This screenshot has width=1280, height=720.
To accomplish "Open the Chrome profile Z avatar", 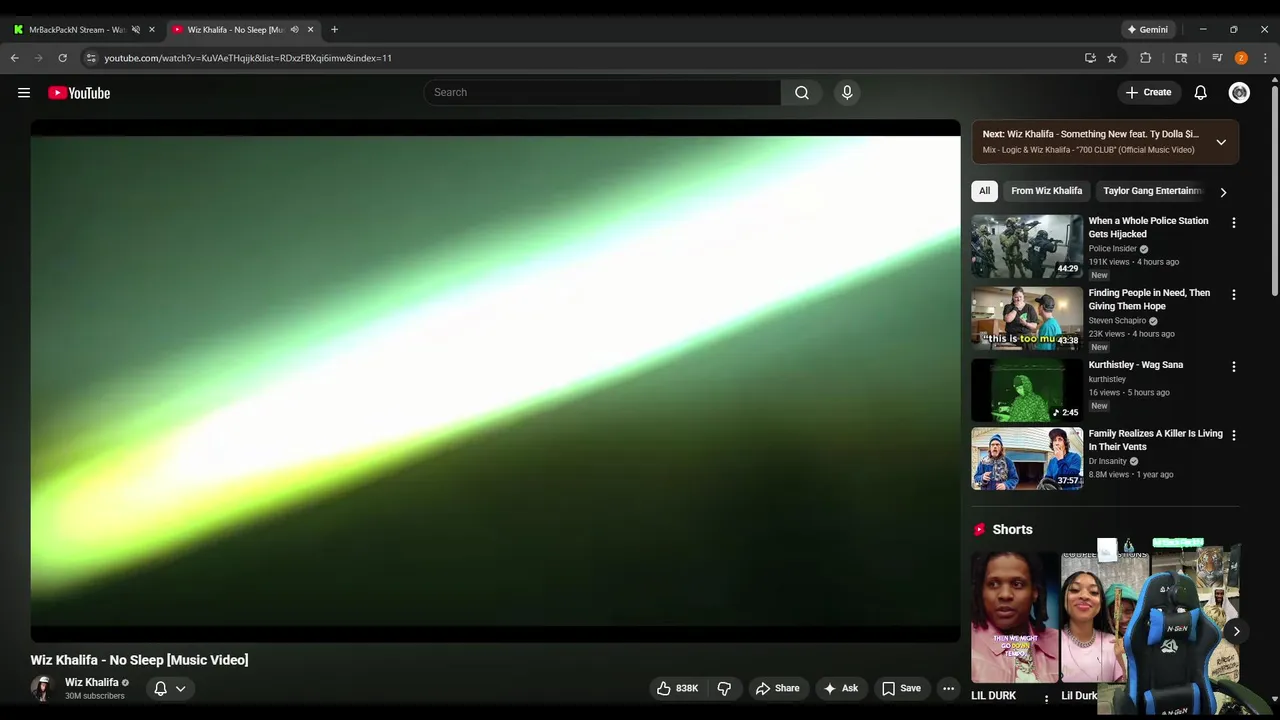I will [x=1241, y=58].
